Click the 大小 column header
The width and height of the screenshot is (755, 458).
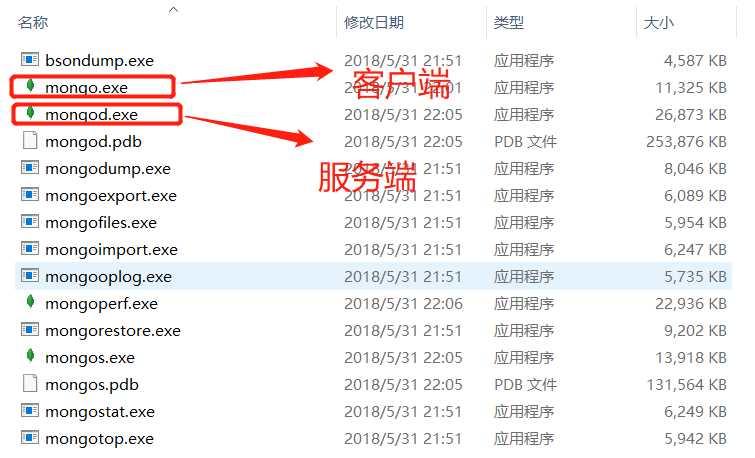(658, 23)
